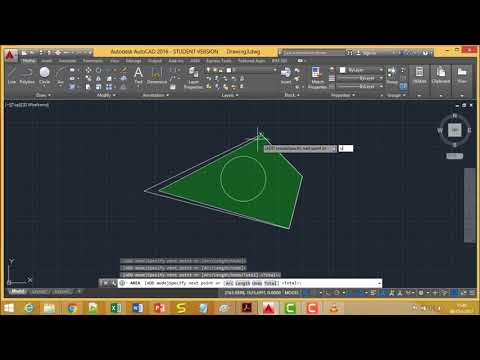The image size is (480, 360).
Task: Switch to the Insert ribbon tab
Action: (x=47, y=61)
